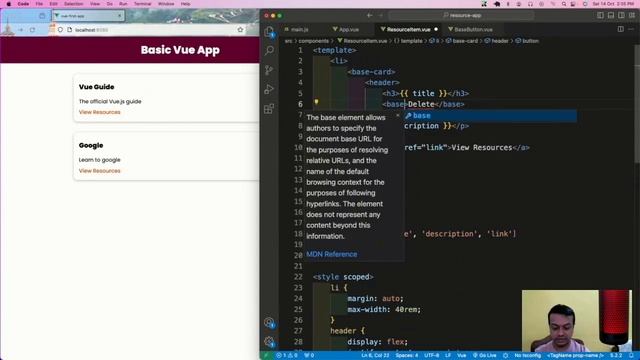640x360 pixels.
Task: Close the vue-first-app browser tab
Action: tap(120, 16)
